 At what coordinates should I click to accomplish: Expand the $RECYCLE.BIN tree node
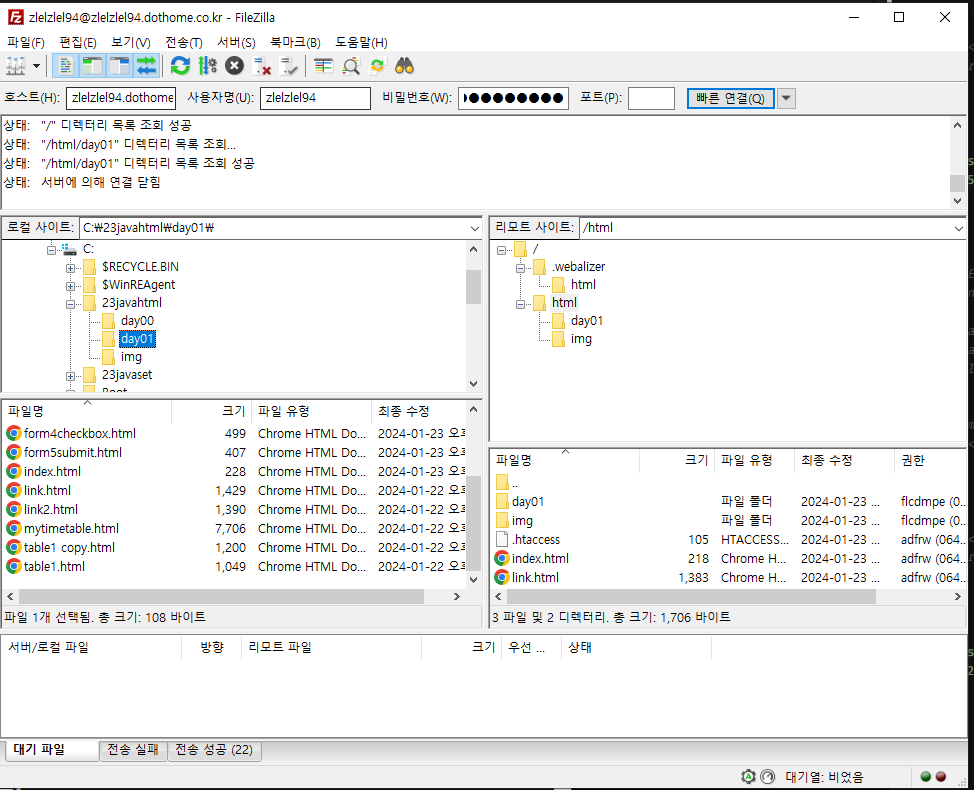coord(70,268)
